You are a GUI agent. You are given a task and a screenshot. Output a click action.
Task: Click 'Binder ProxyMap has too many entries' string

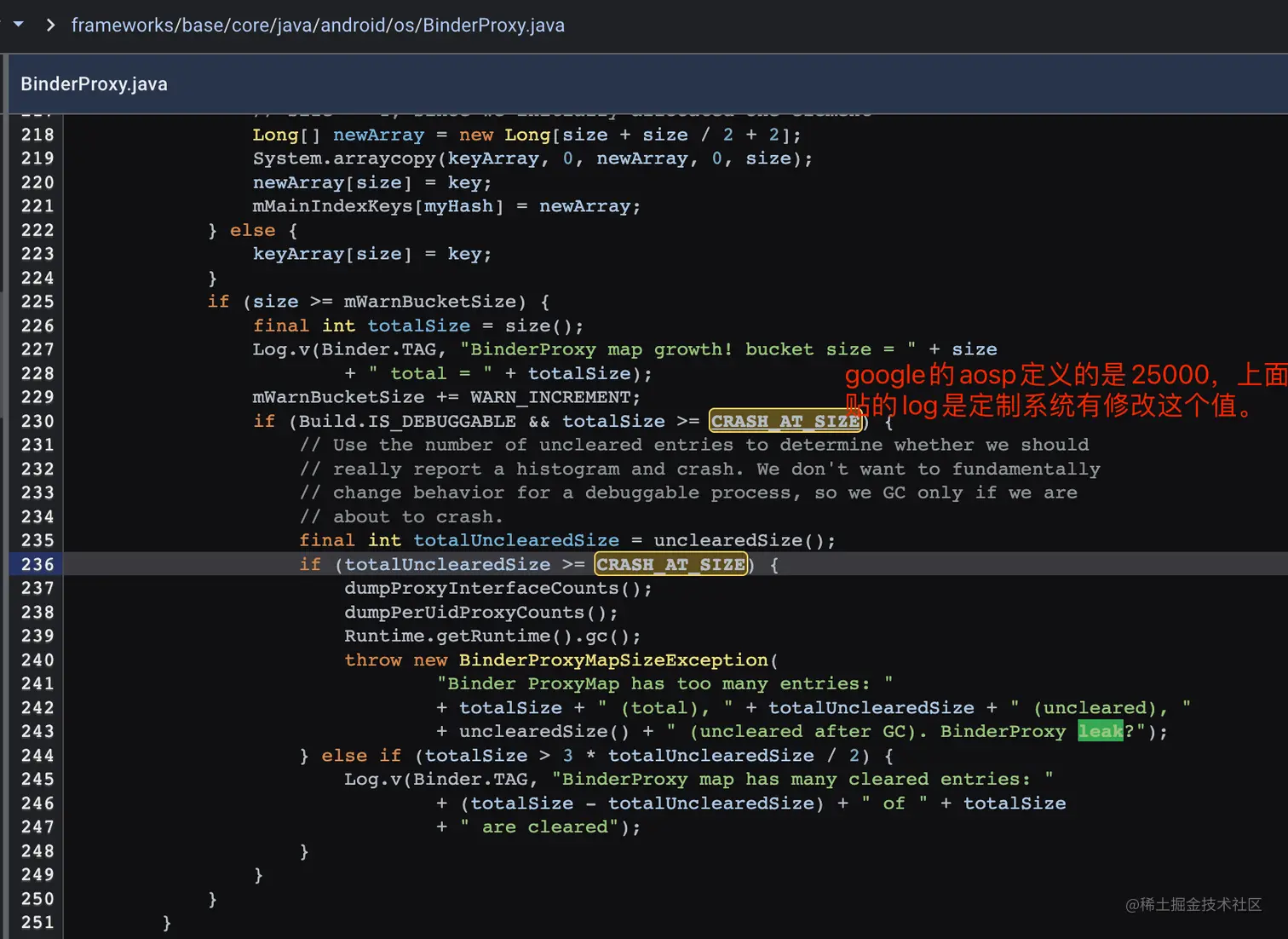click(x=665, y=683)
